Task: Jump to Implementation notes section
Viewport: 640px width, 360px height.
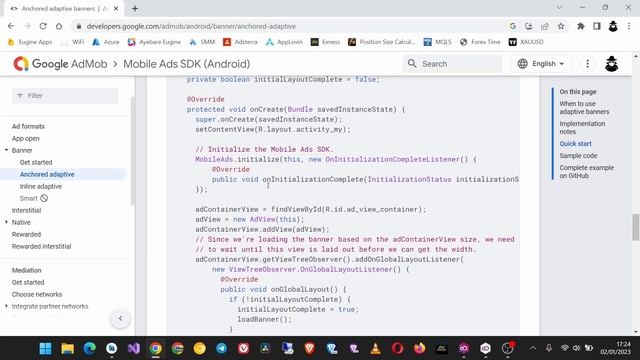Action: (x=582, y=128)
